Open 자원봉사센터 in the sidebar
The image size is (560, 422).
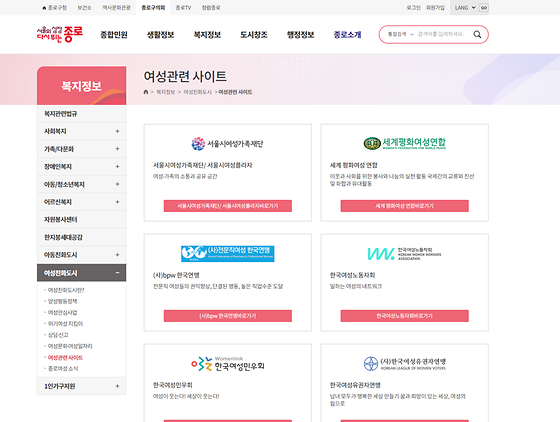[x=81, y=220]
